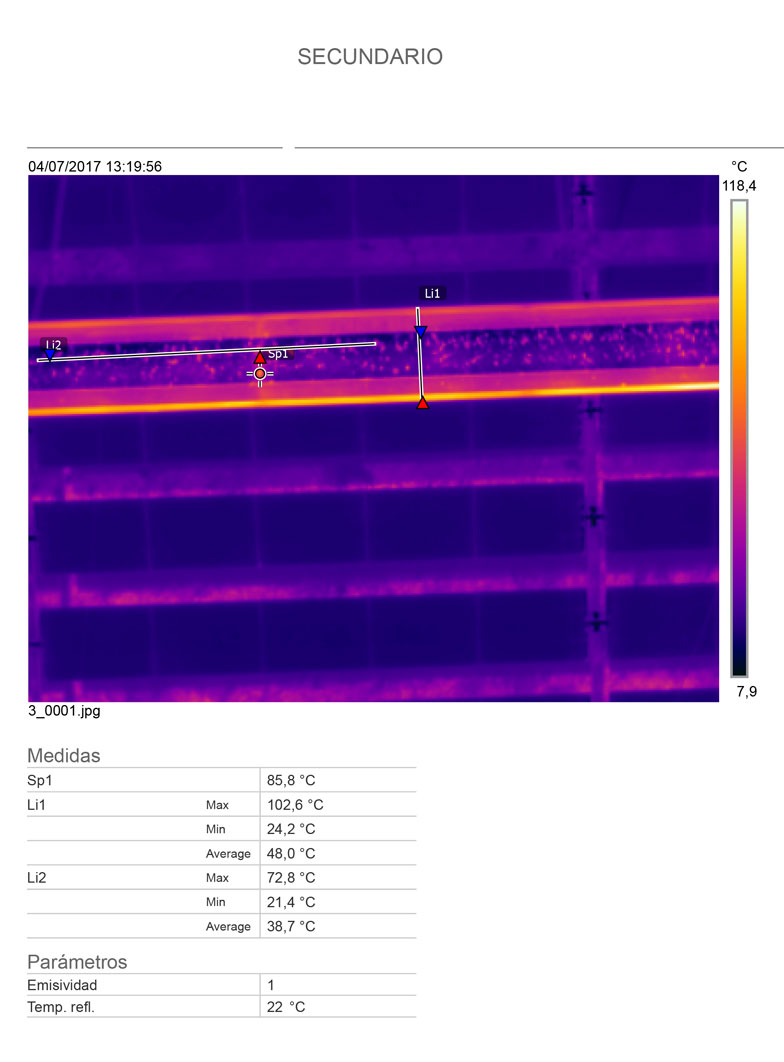Image resolution: width=784 pixels, height=1062 pixels.
Task: Click the temperature color scale bar
Action: [x=739, y=438]
